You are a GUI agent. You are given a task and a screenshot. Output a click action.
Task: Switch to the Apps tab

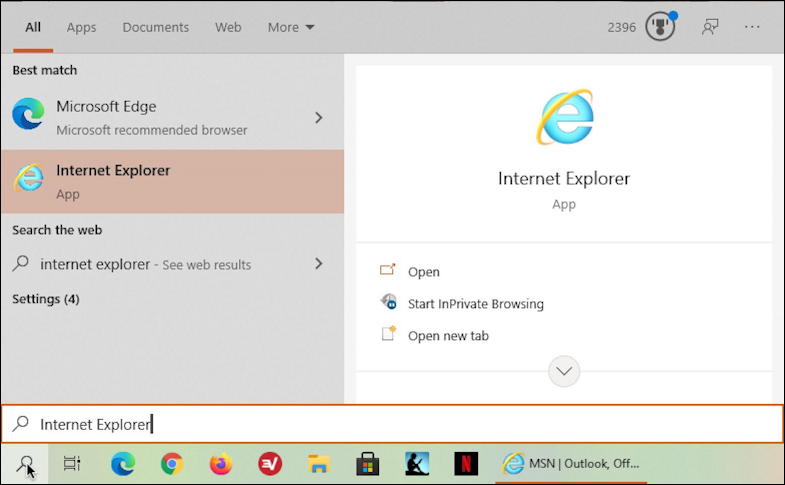(81, 27)
